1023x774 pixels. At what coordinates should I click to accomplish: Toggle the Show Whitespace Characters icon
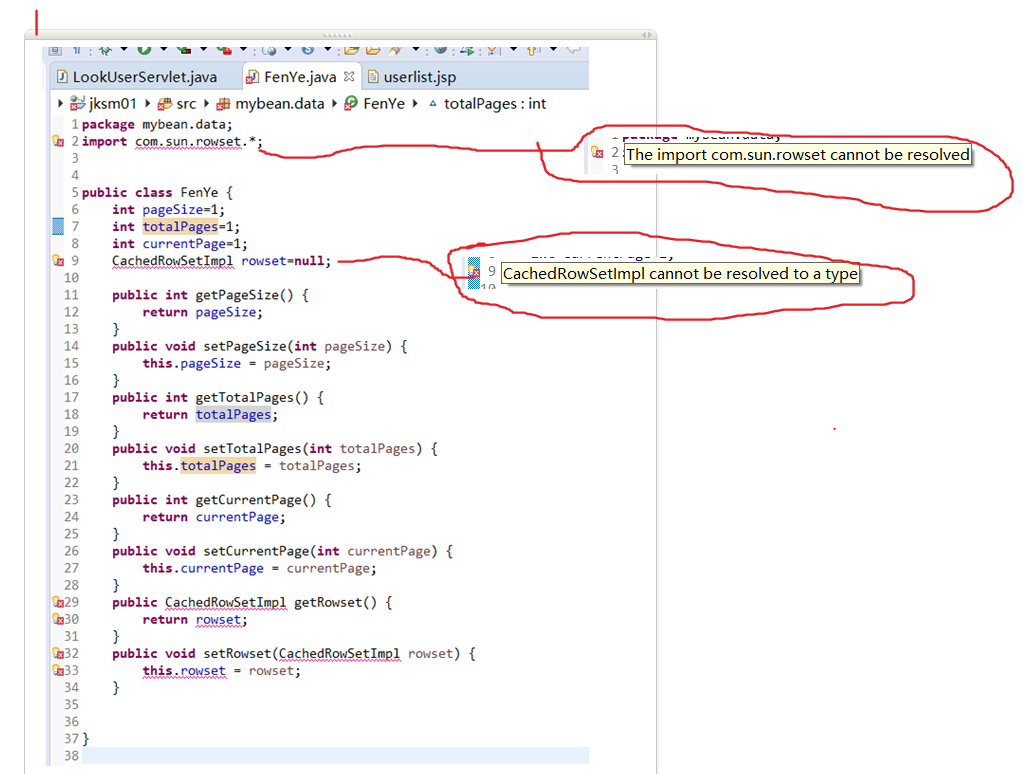click(x=77, y=50)
